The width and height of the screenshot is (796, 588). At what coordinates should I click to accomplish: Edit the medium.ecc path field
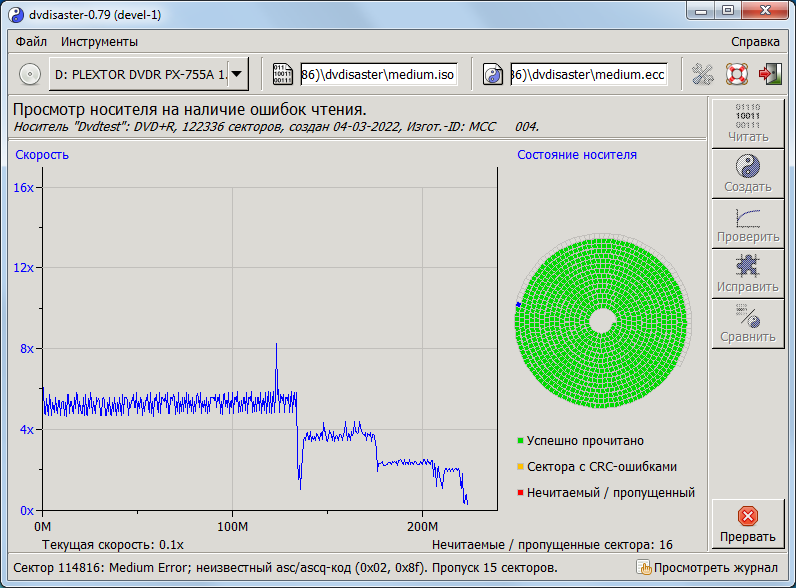(589, 74)
